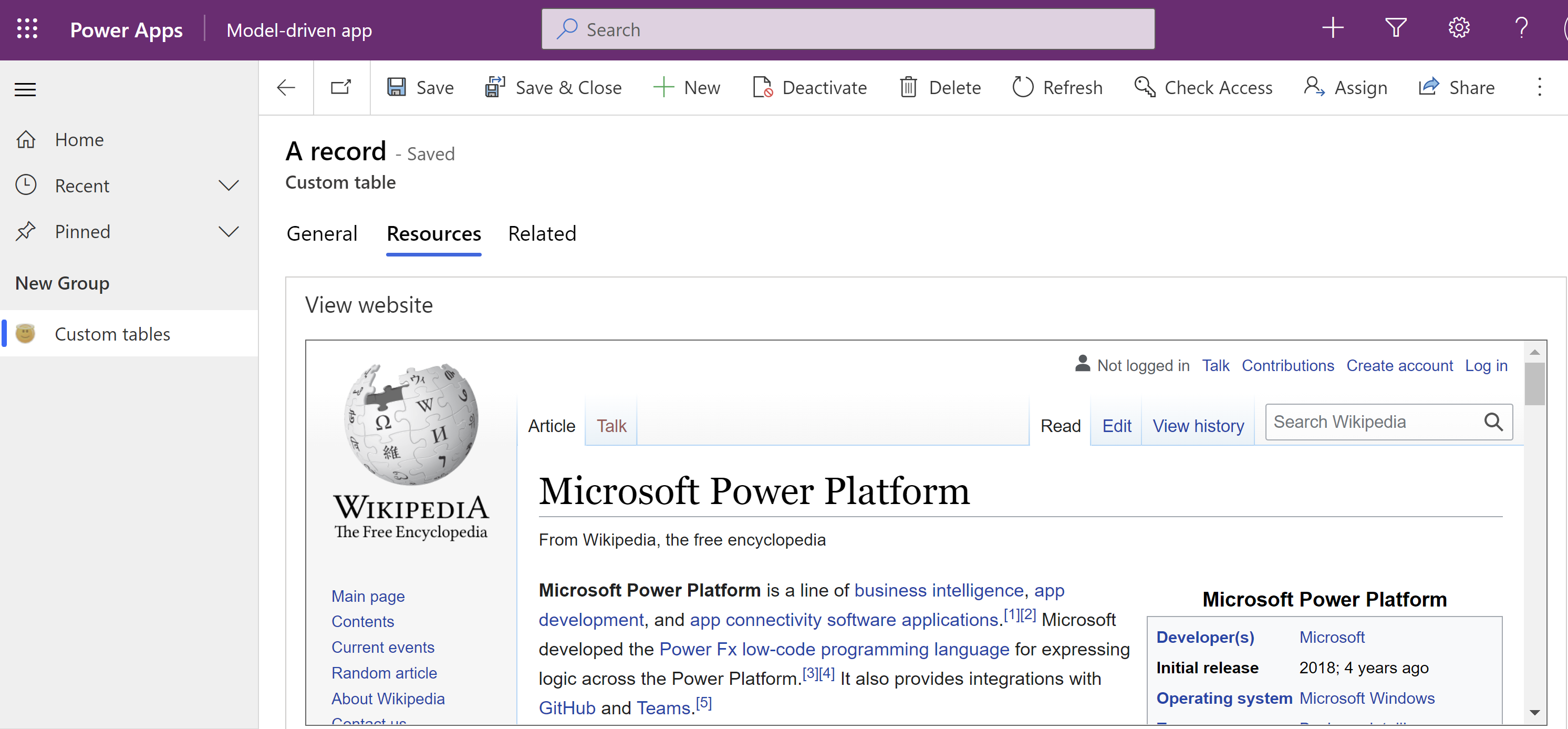The width and height of the screenshot is (1568, 729).
Task: Expand the Recent navigation section
Action: (230, 185)
